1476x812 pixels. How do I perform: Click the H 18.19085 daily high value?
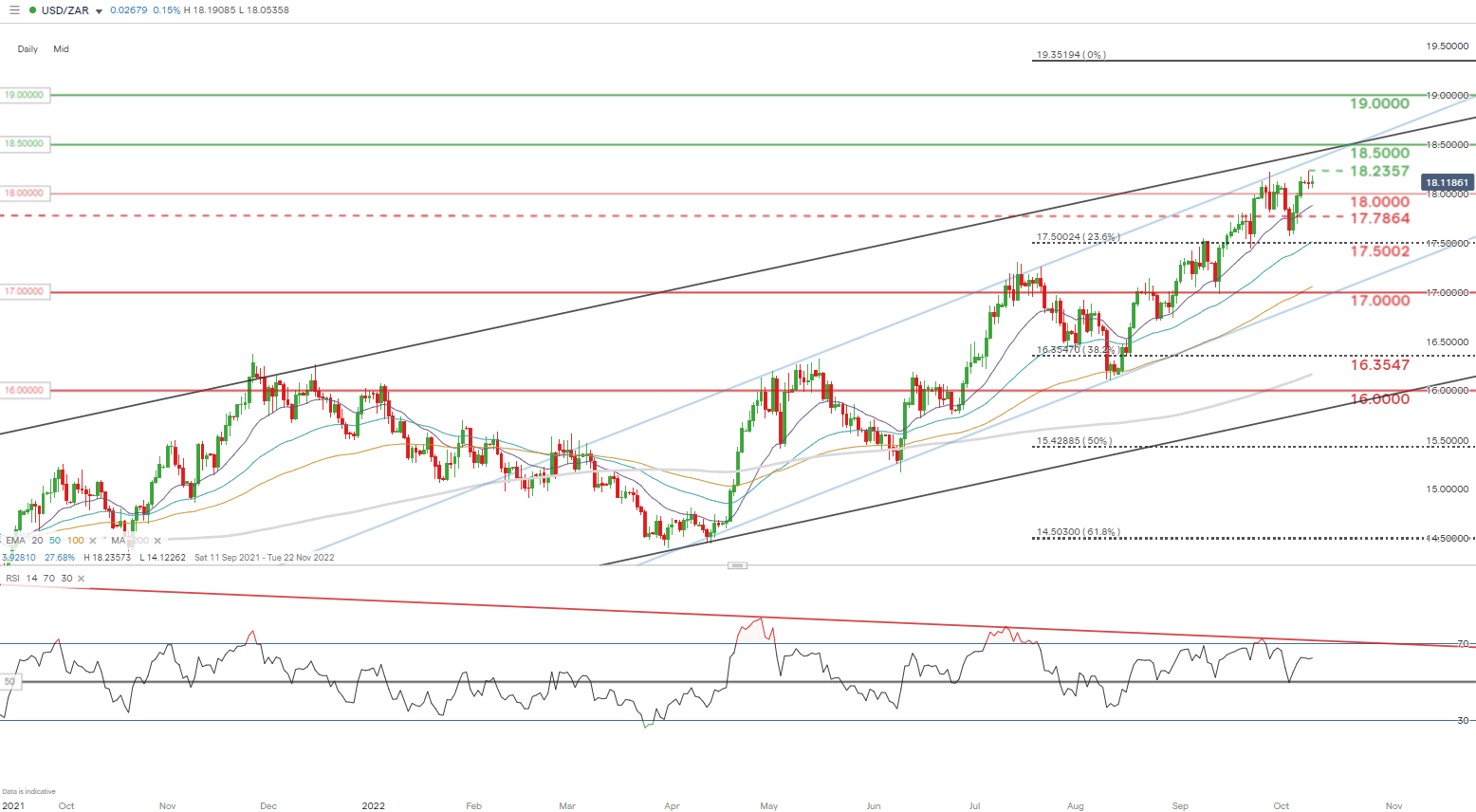coord(211,10)
